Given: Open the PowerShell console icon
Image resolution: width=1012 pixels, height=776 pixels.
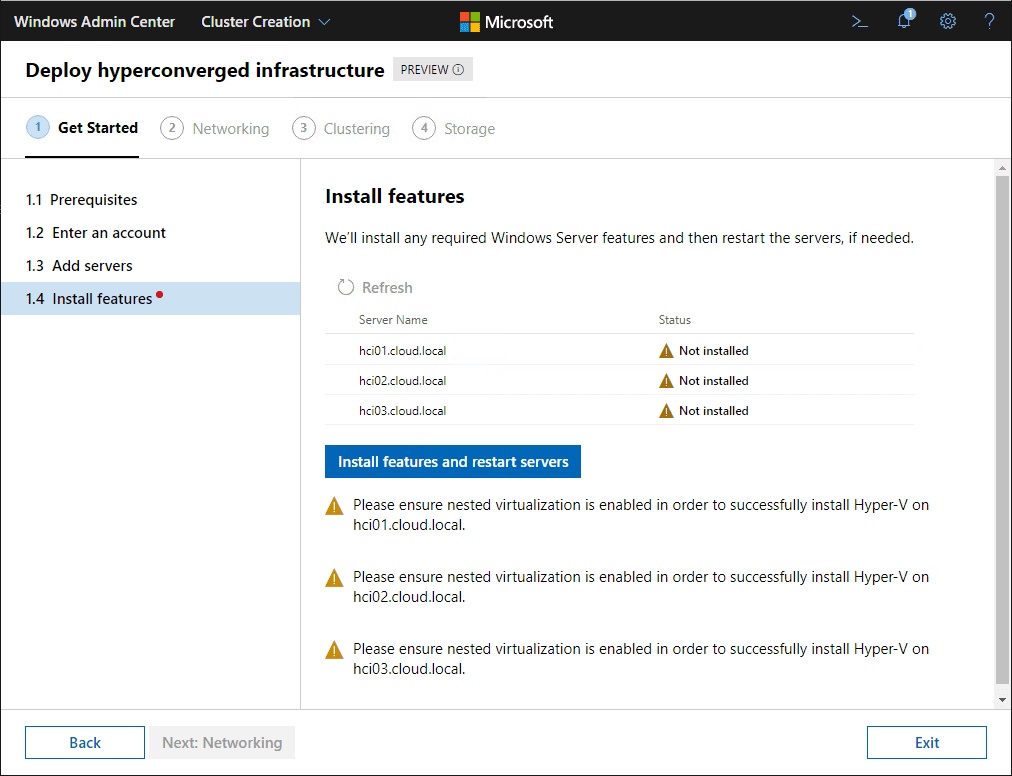Looking at the screenshot, I should [859, 21].
